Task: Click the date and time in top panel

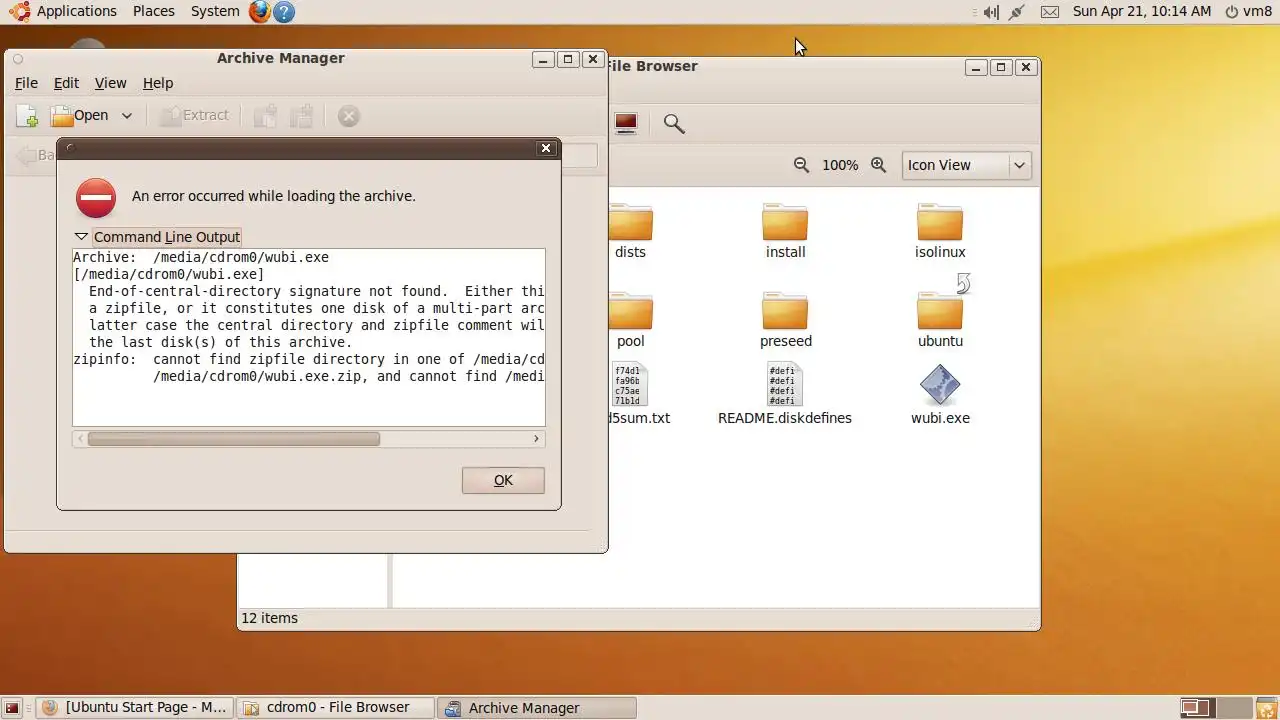Action: [x=1142, y=11]
